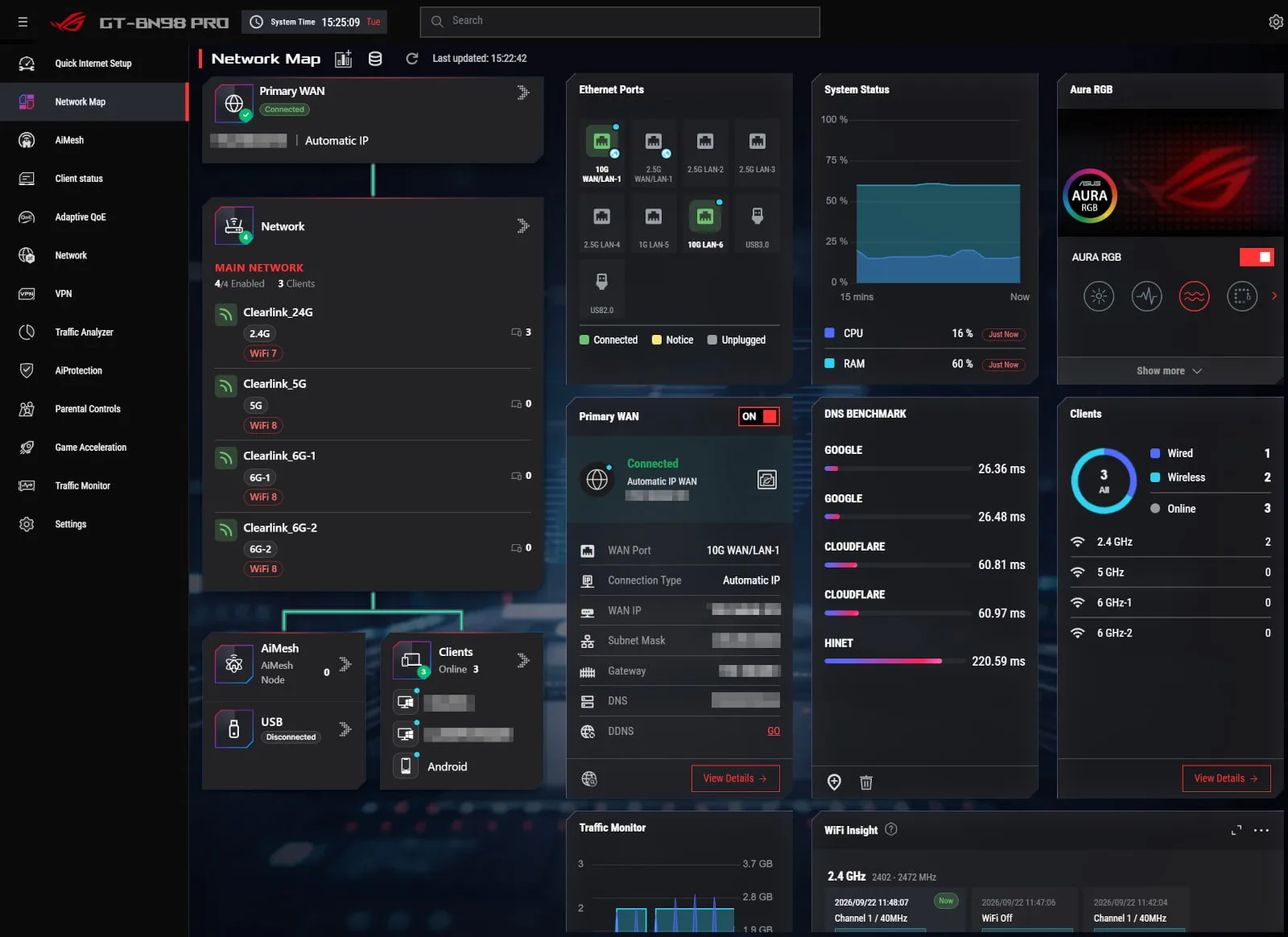Select the 2.5G LAN-4 port icon

[x=601, y=217]
